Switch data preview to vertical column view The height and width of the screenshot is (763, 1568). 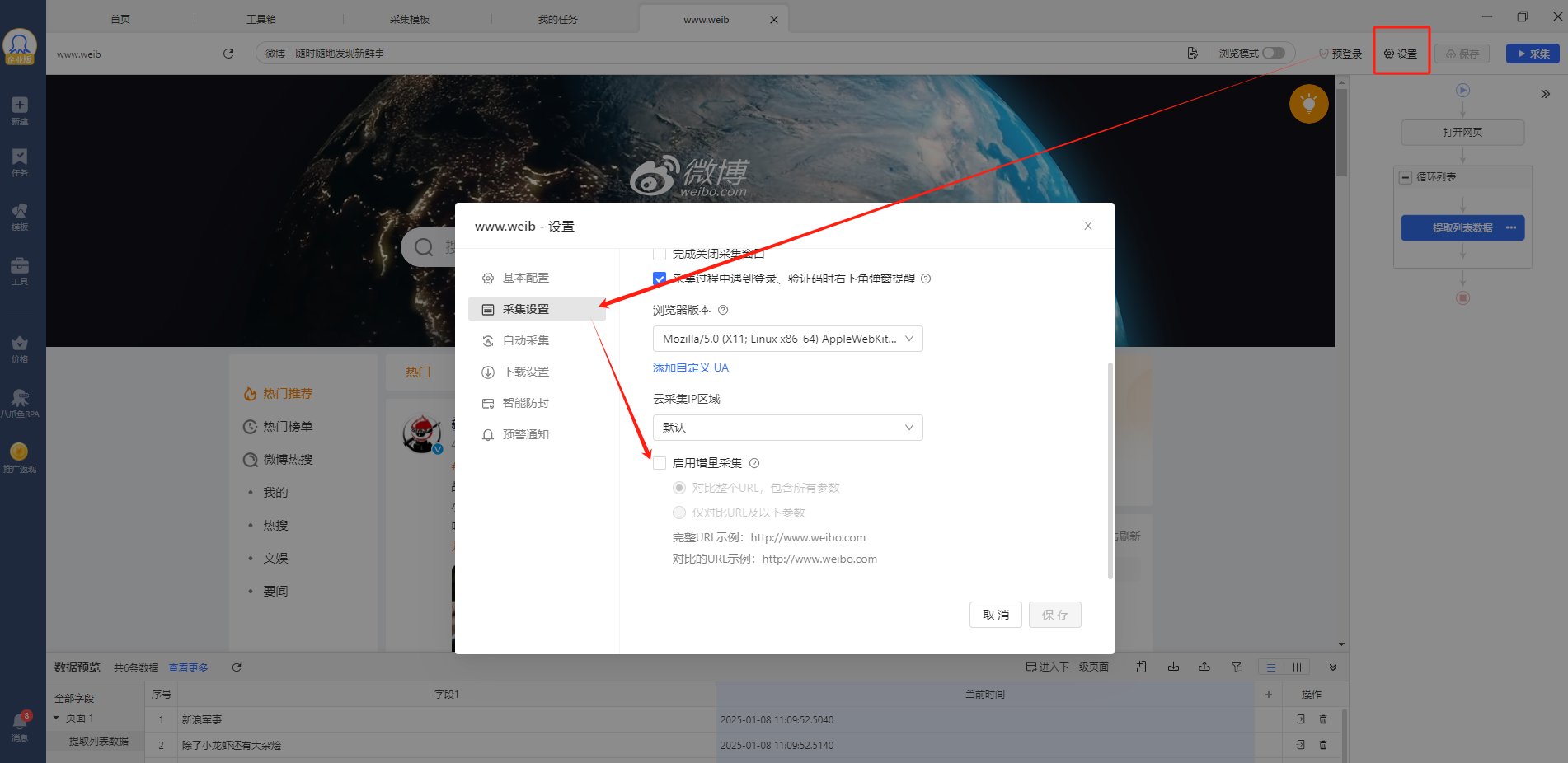coord(1297,667)
